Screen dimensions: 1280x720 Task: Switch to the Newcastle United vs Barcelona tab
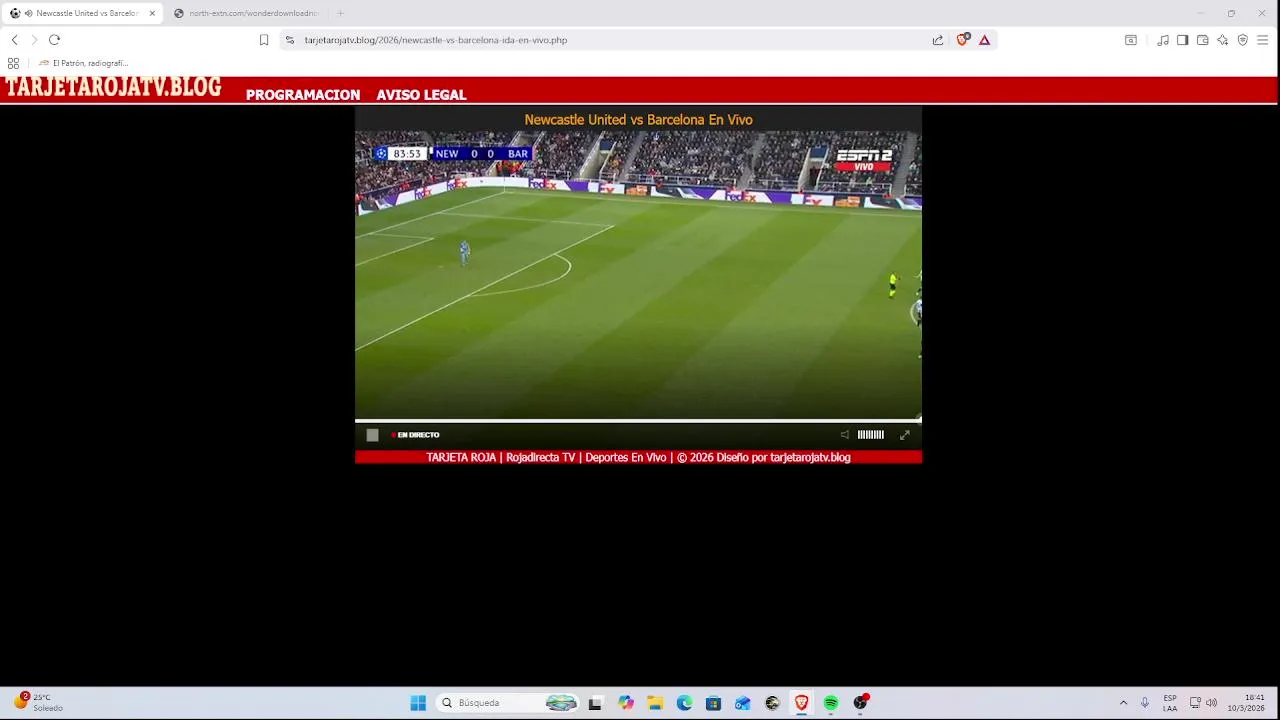coord(82,13)
